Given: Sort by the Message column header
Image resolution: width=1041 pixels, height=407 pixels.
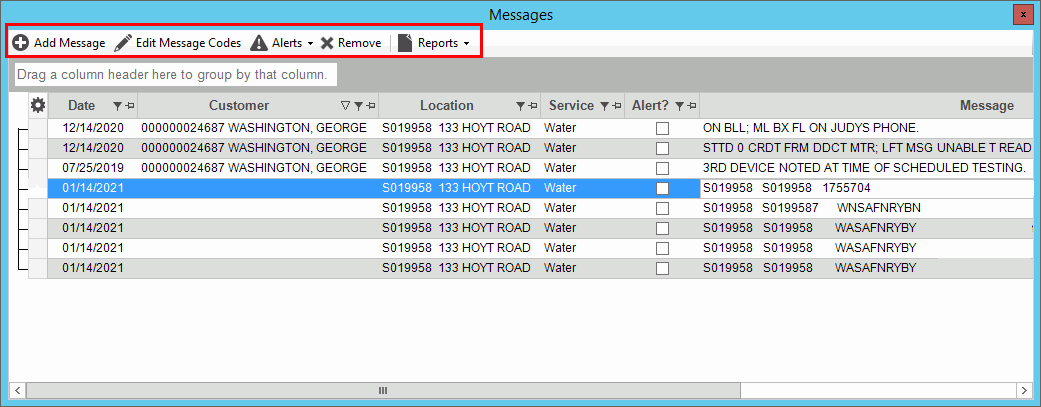Looking at the screenshot, I should pos(987,106).
